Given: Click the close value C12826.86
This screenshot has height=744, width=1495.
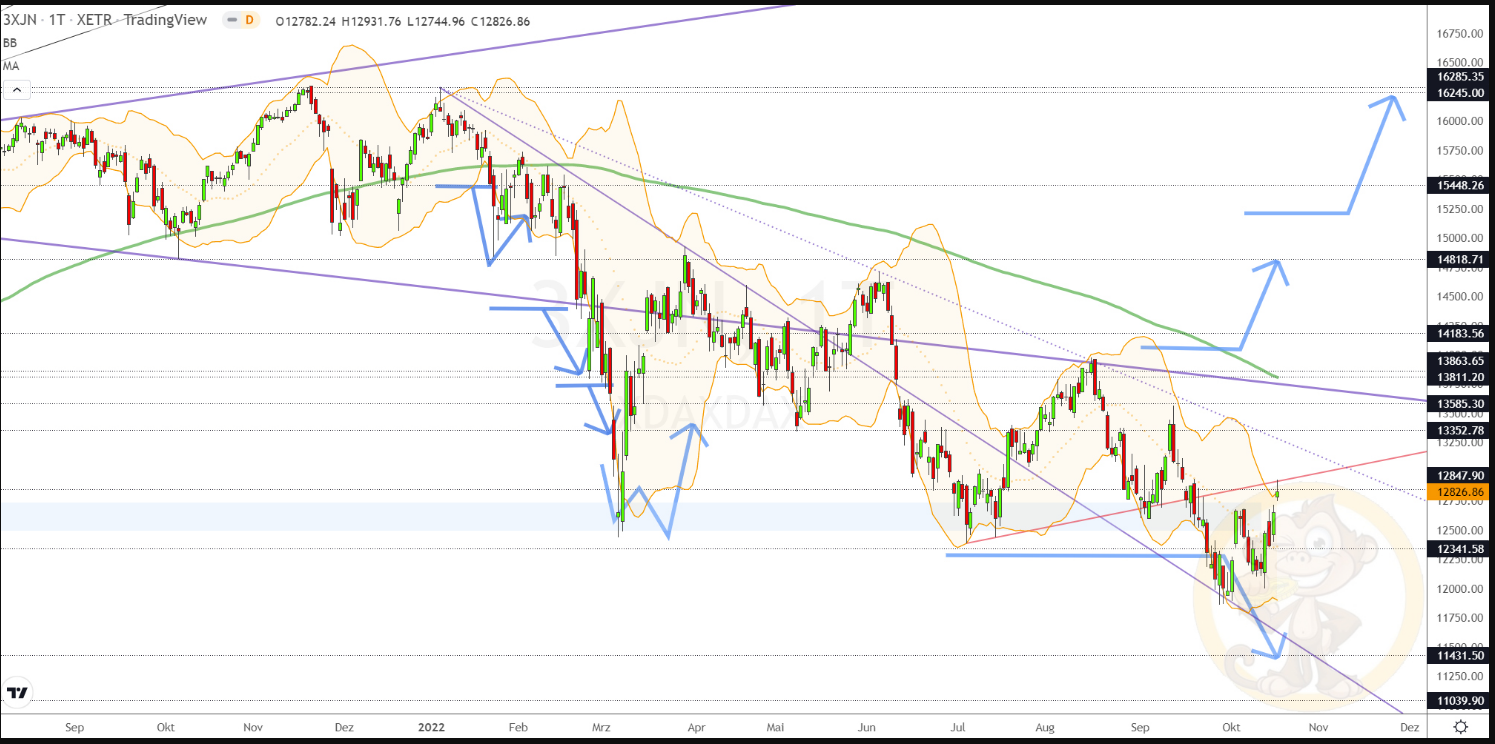Looking at the screenshot, I should point(500,20).
